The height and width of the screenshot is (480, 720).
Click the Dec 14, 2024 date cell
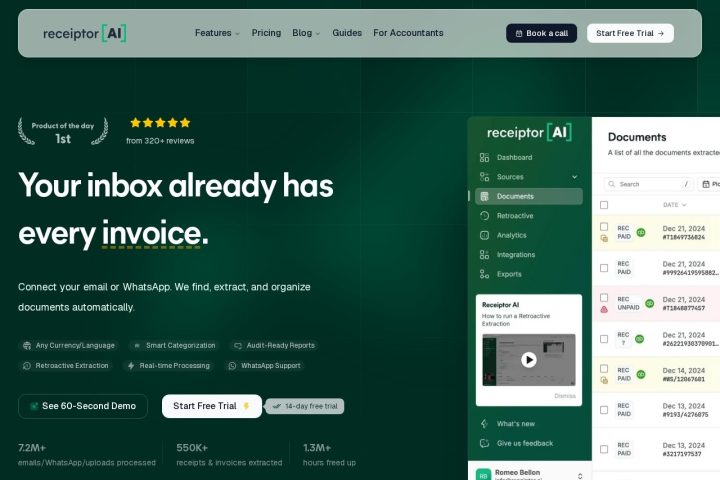684,371
